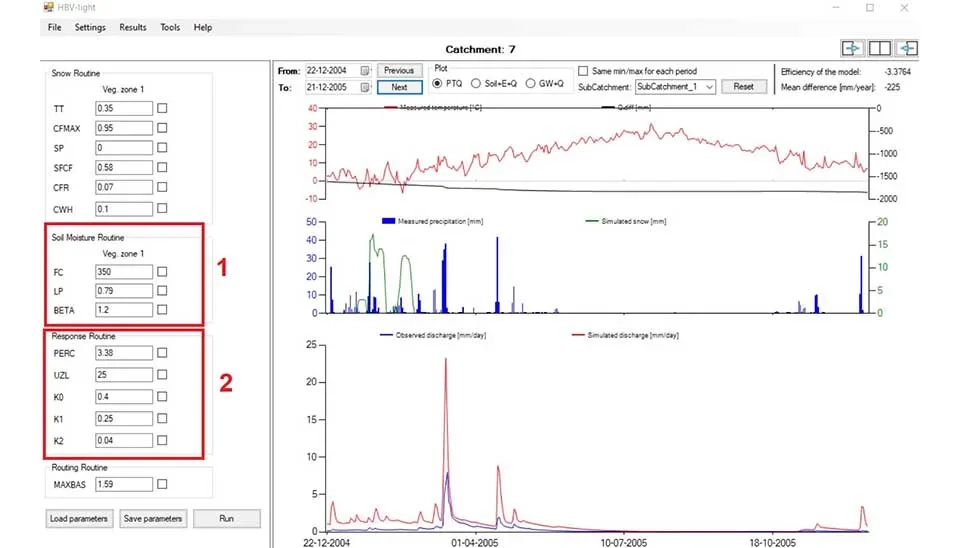
Task: Open the From date calendar picker
Action: click(365, 71)
